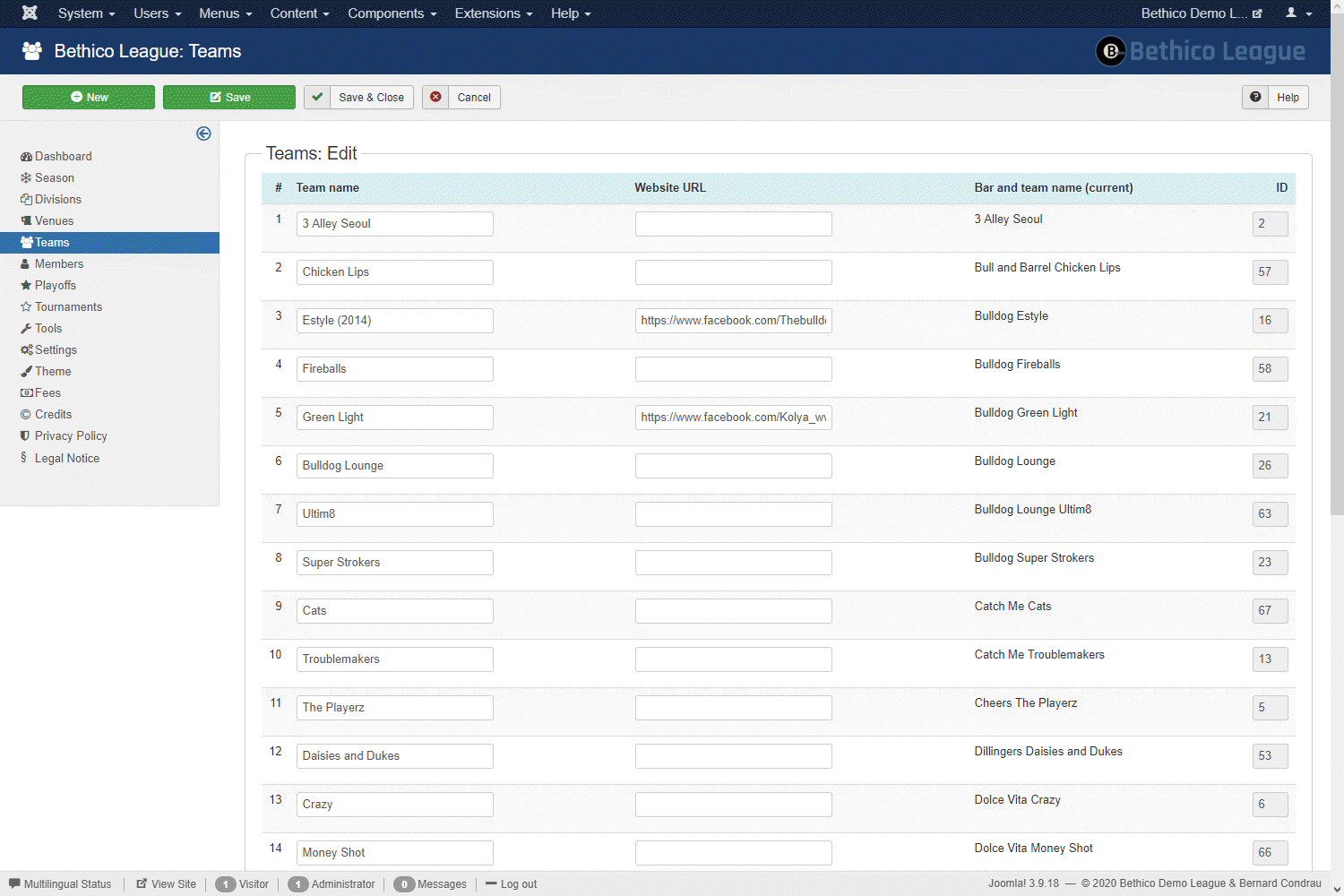Image resolution: width=1344 pixels, height=896 pixels.
Task: Open the Content menu
Action: tap(299, 13)
